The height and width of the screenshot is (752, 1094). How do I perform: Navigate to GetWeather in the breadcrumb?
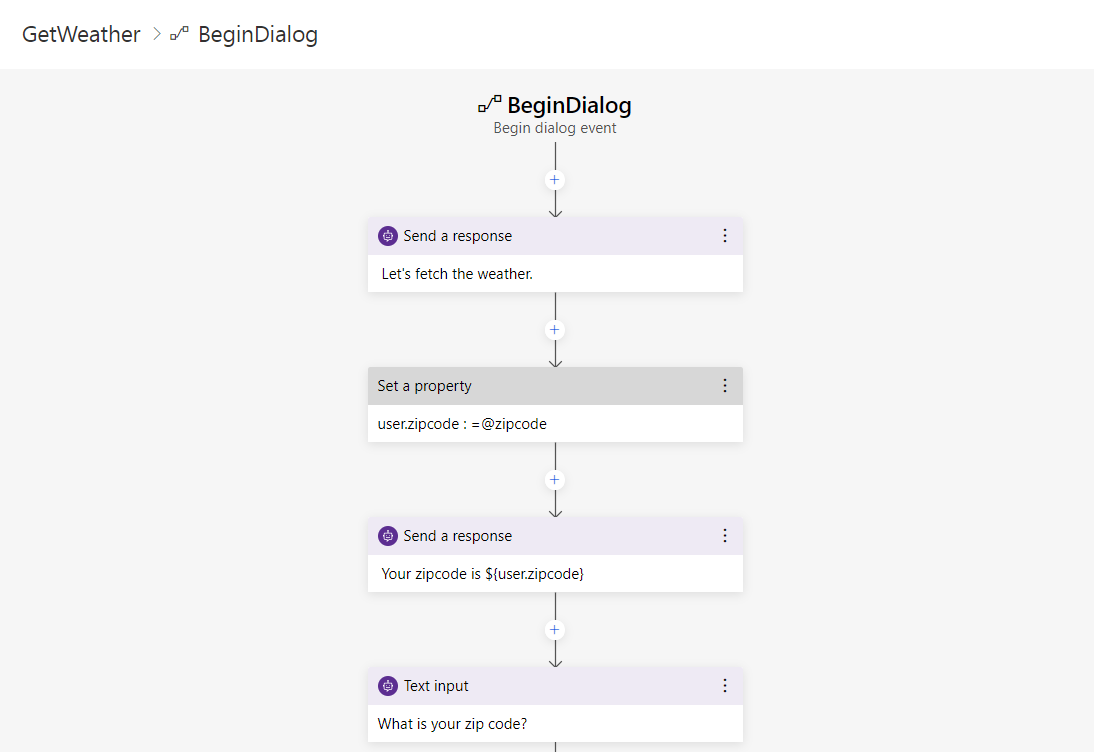81,33
